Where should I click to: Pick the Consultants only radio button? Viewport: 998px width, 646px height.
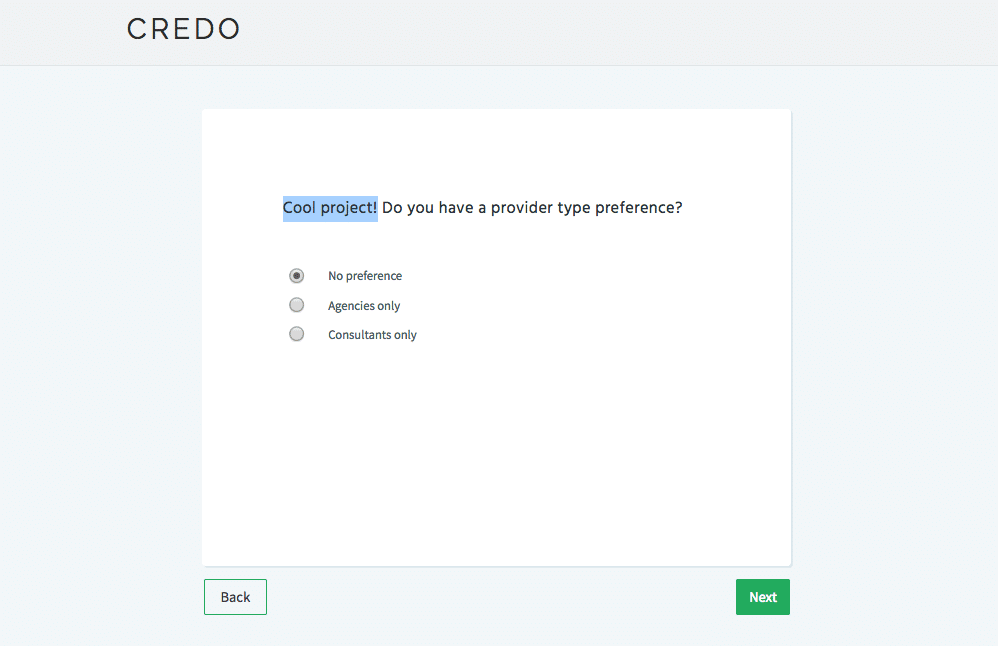coord(297,334)
